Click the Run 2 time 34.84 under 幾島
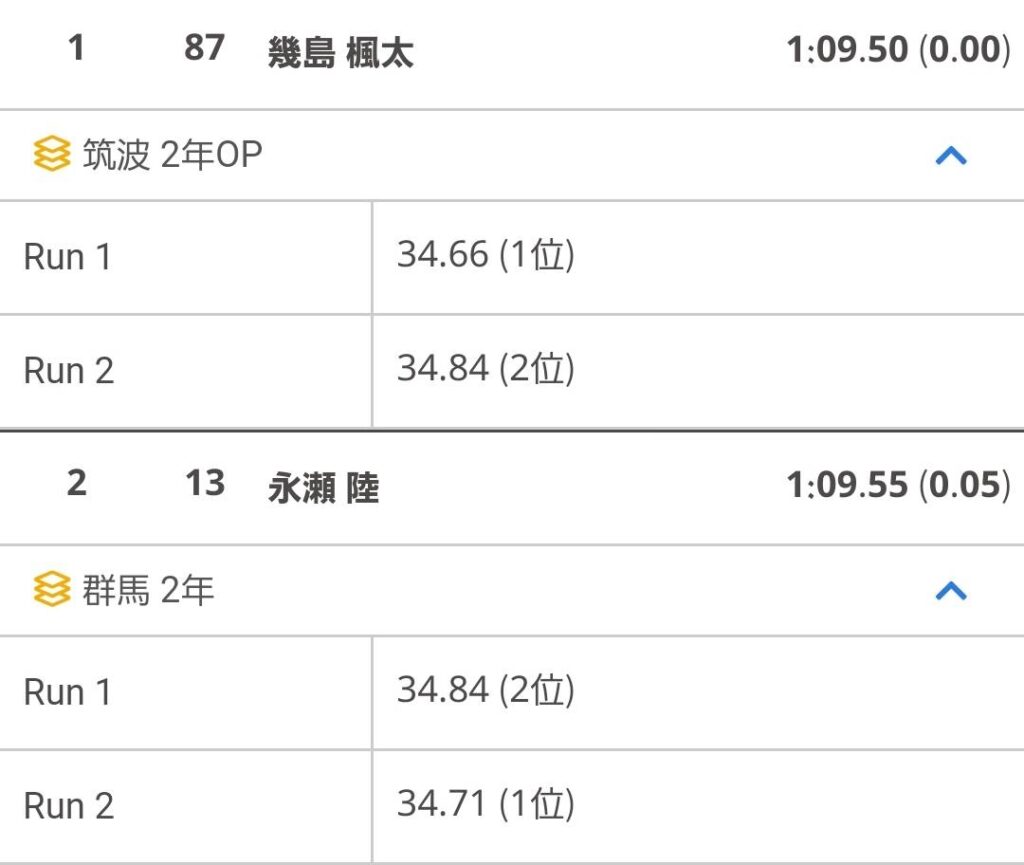The image size is (1024, 865). (x=486, y=368)
